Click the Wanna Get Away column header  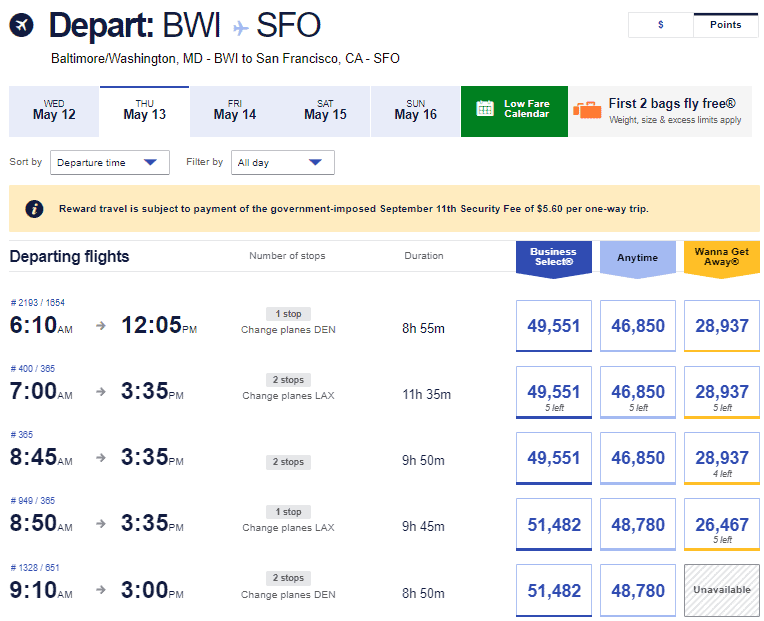pyautogui.click(x=721, y=258)
